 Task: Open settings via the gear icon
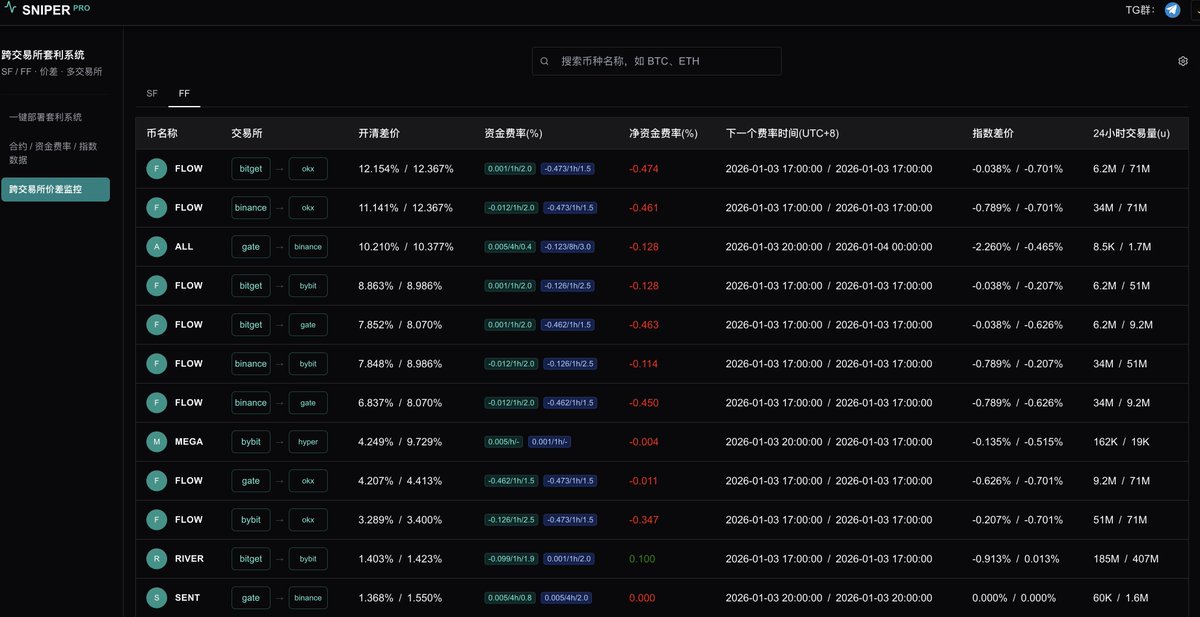1183,61
